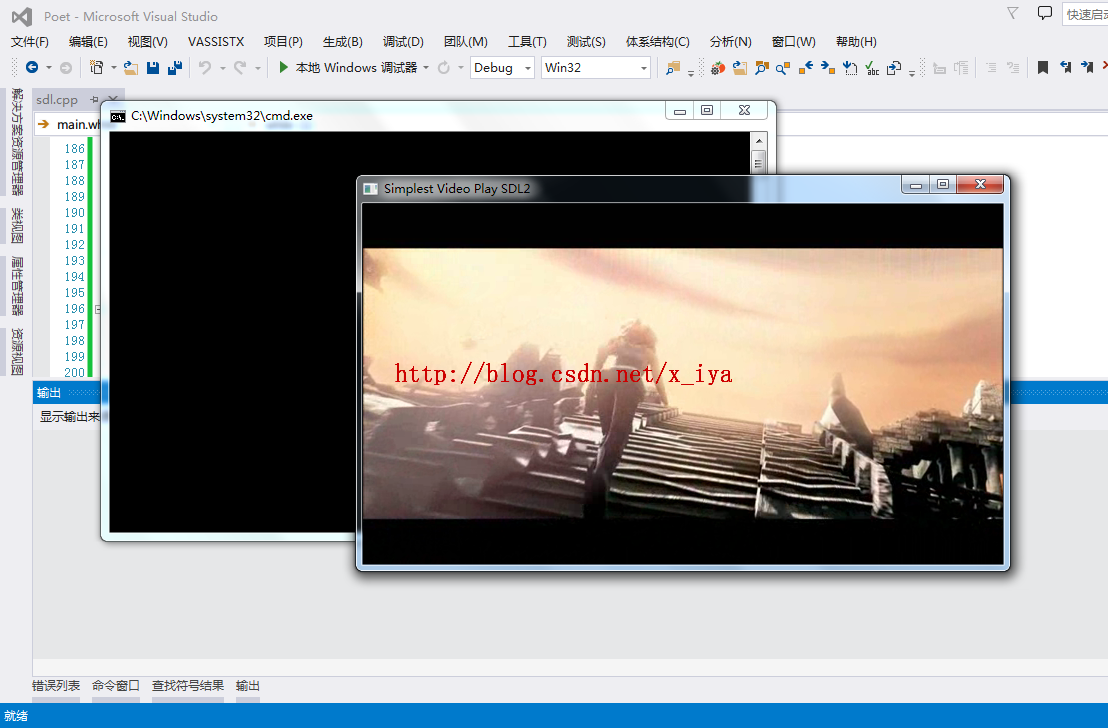
Task: Open the 文件(F) menu
Action: [x=30, y=42]
